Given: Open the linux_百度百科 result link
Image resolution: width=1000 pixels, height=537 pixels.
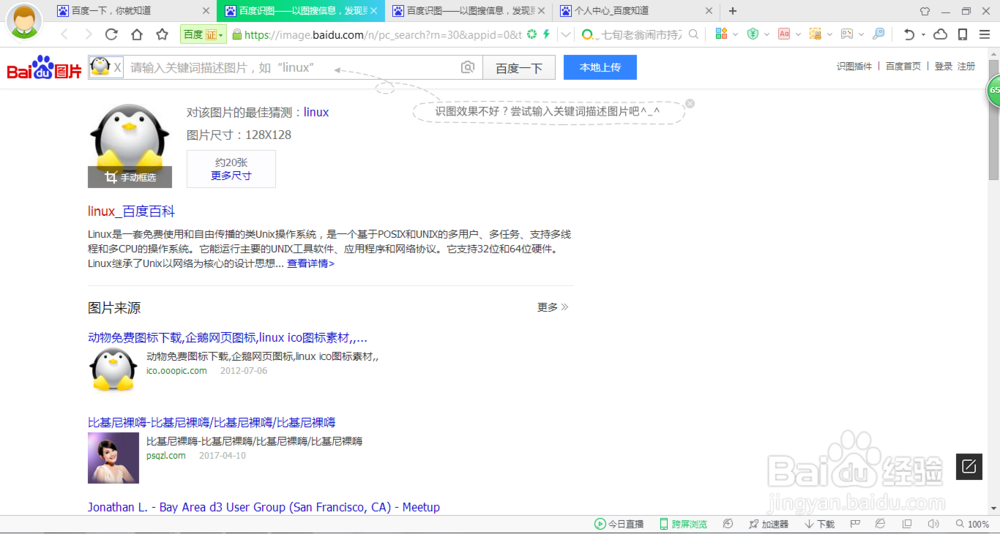Looking at the screenshot, I should [131, 211].
